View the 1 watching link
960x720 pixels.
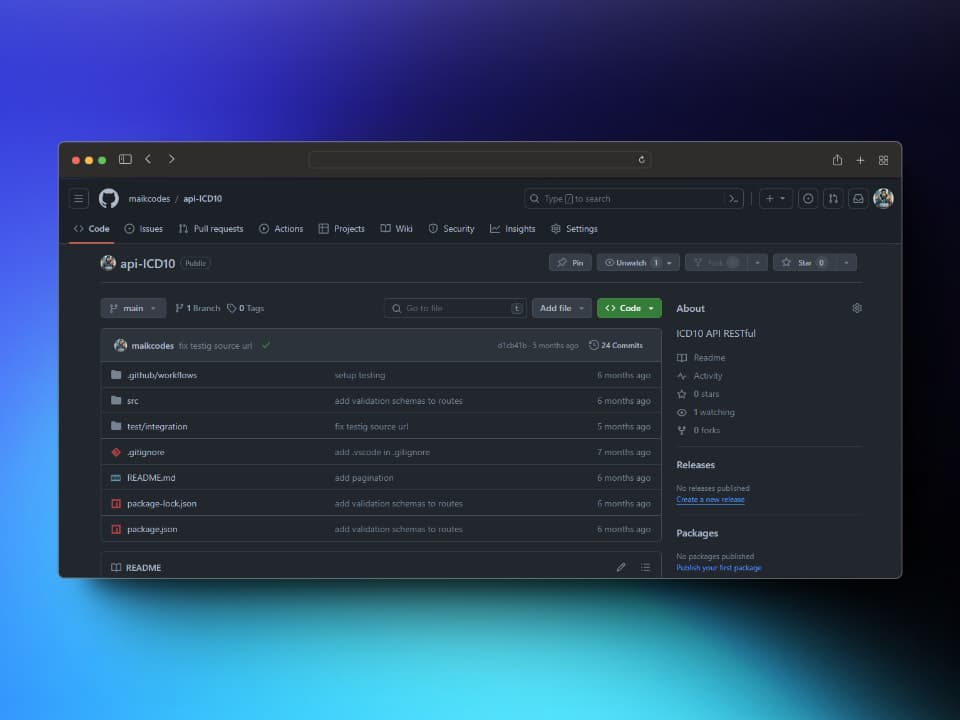pyautogui.click(x=706, y=412)
